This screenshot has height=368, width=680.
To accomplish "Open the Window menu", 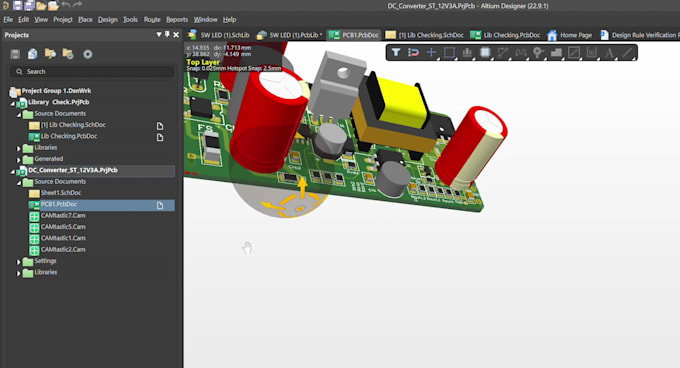I will point(206,20).
